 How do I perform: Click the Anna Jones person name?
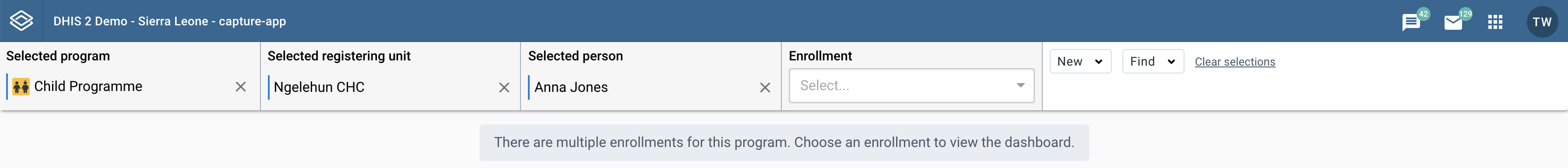point(571,87)
